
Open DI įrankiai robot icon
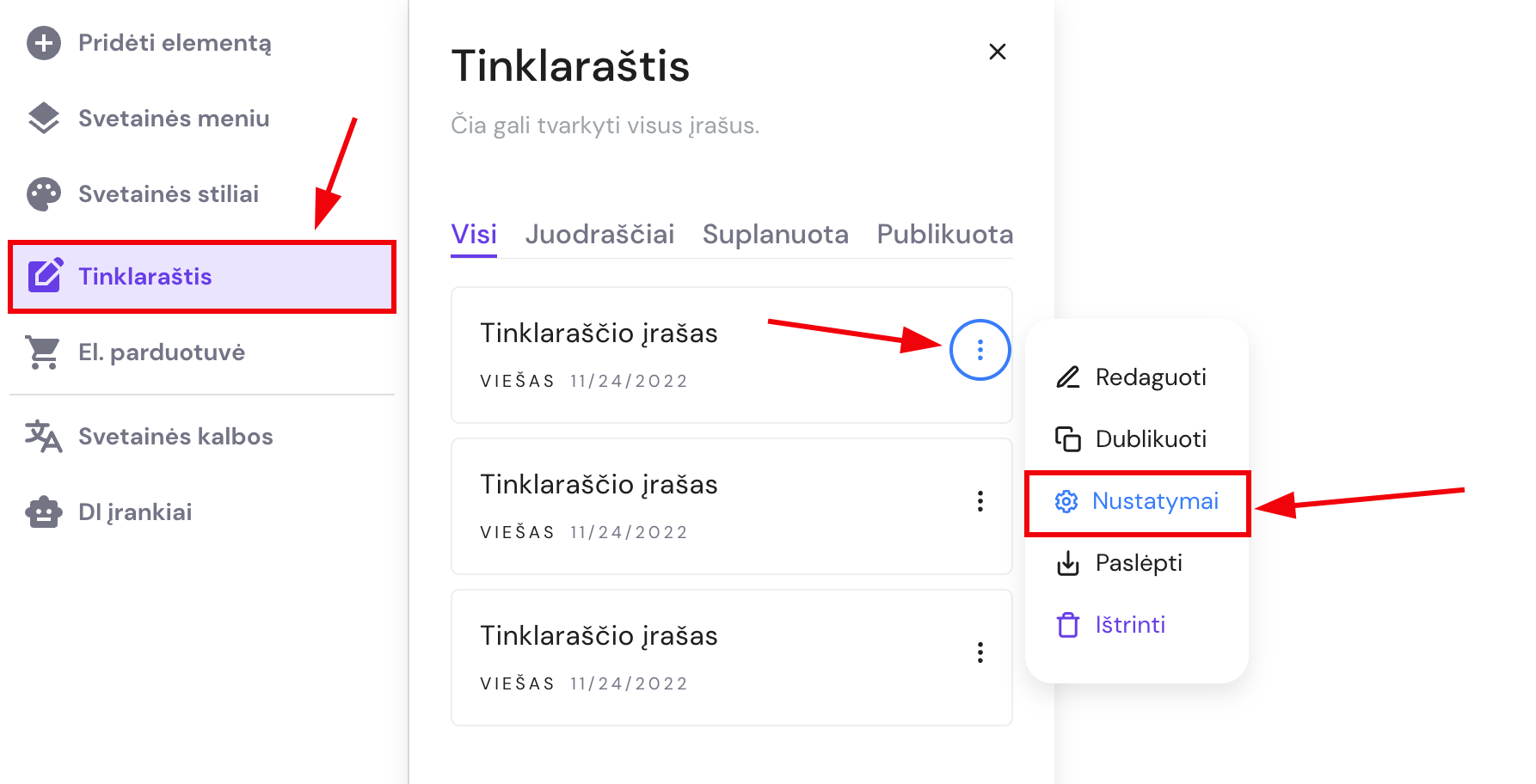tap(44, 512)
